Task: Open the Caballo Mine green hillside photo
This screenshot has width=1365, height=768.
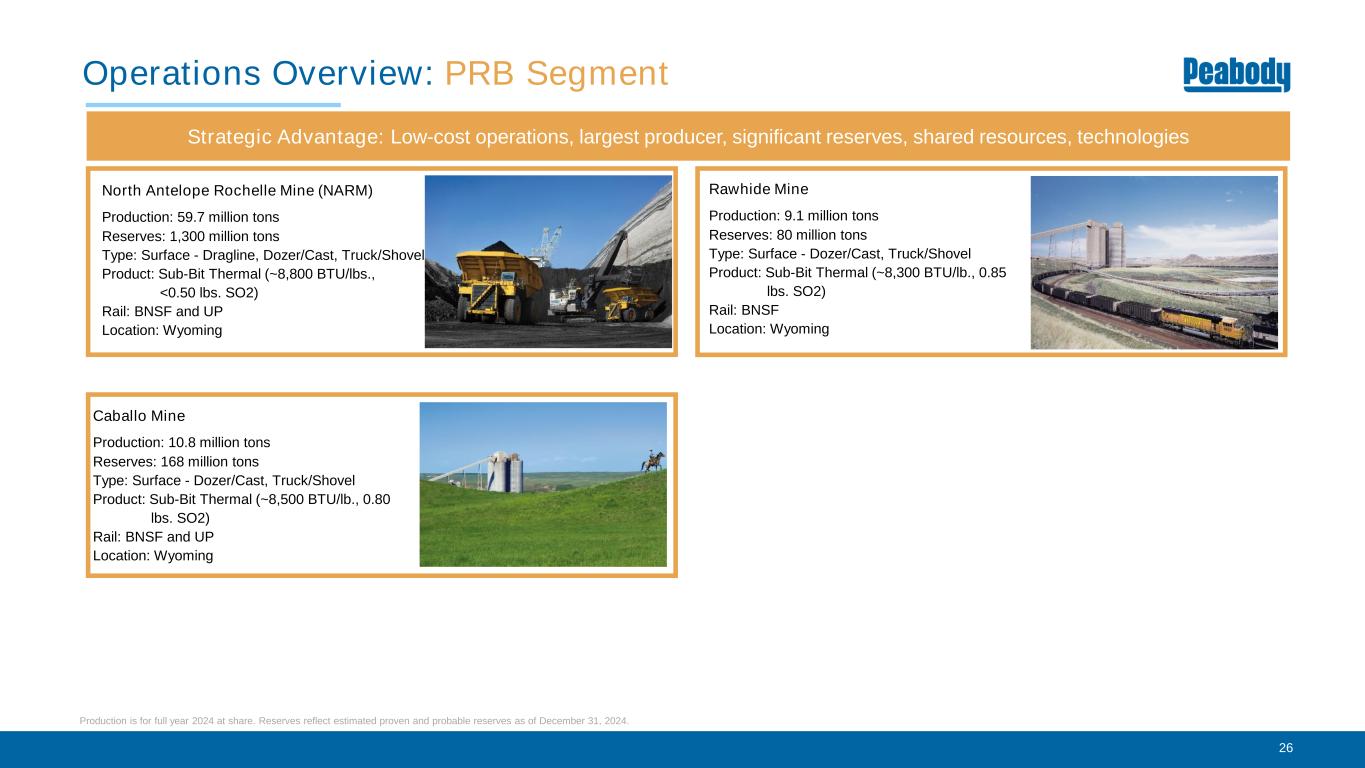Action: [543, 484]
